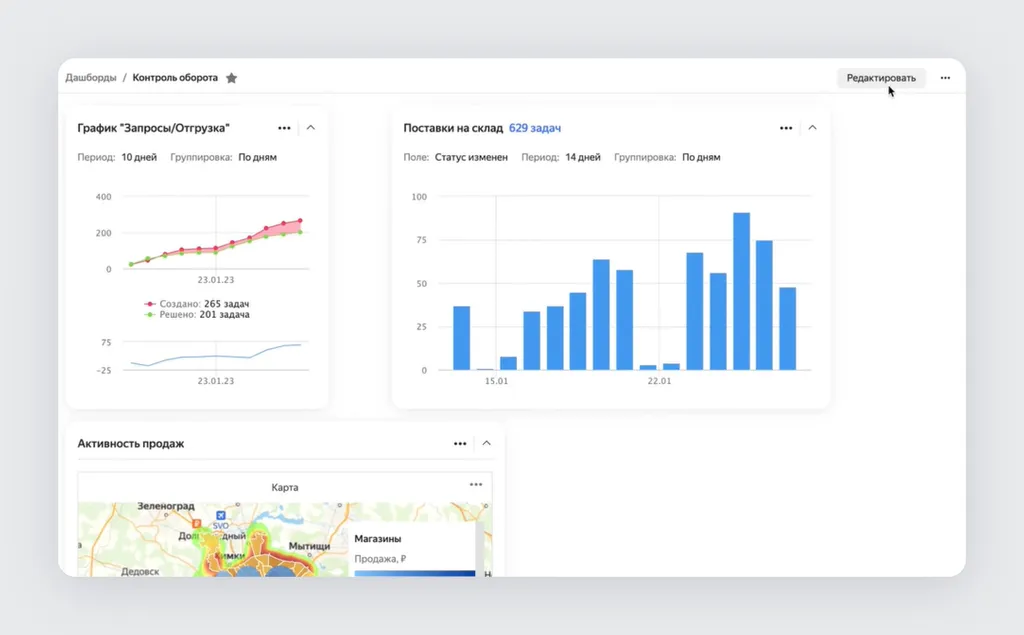Click the last red data point of Создано line

coord(300,221)
